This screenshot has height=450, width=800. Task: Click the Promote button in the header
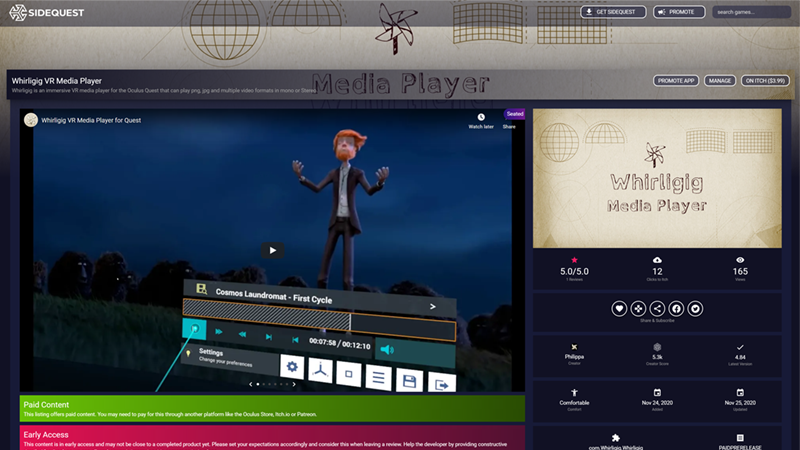click(679, 12)
